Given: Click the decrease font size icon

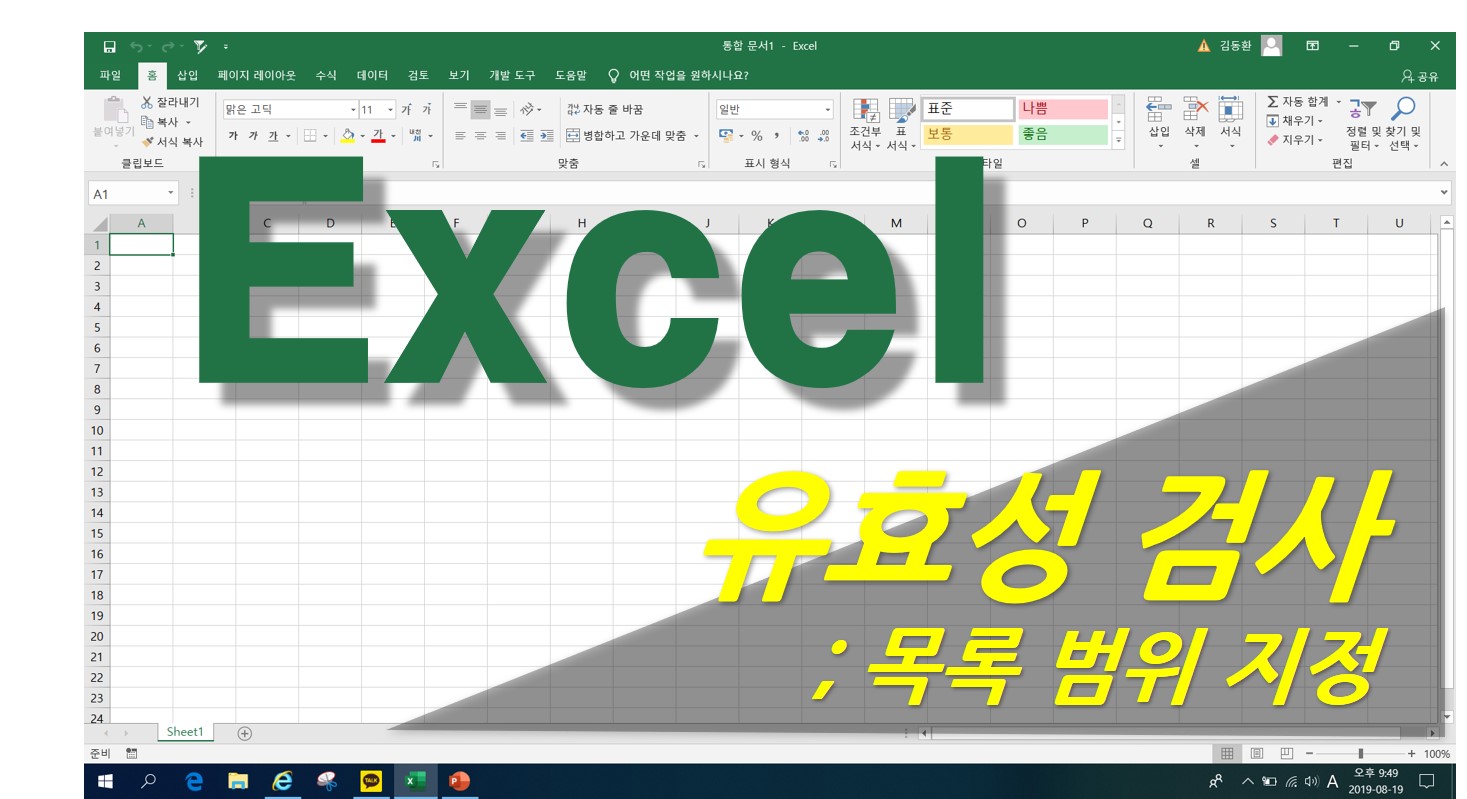Looking at the screenshot, I should point(427,110).
